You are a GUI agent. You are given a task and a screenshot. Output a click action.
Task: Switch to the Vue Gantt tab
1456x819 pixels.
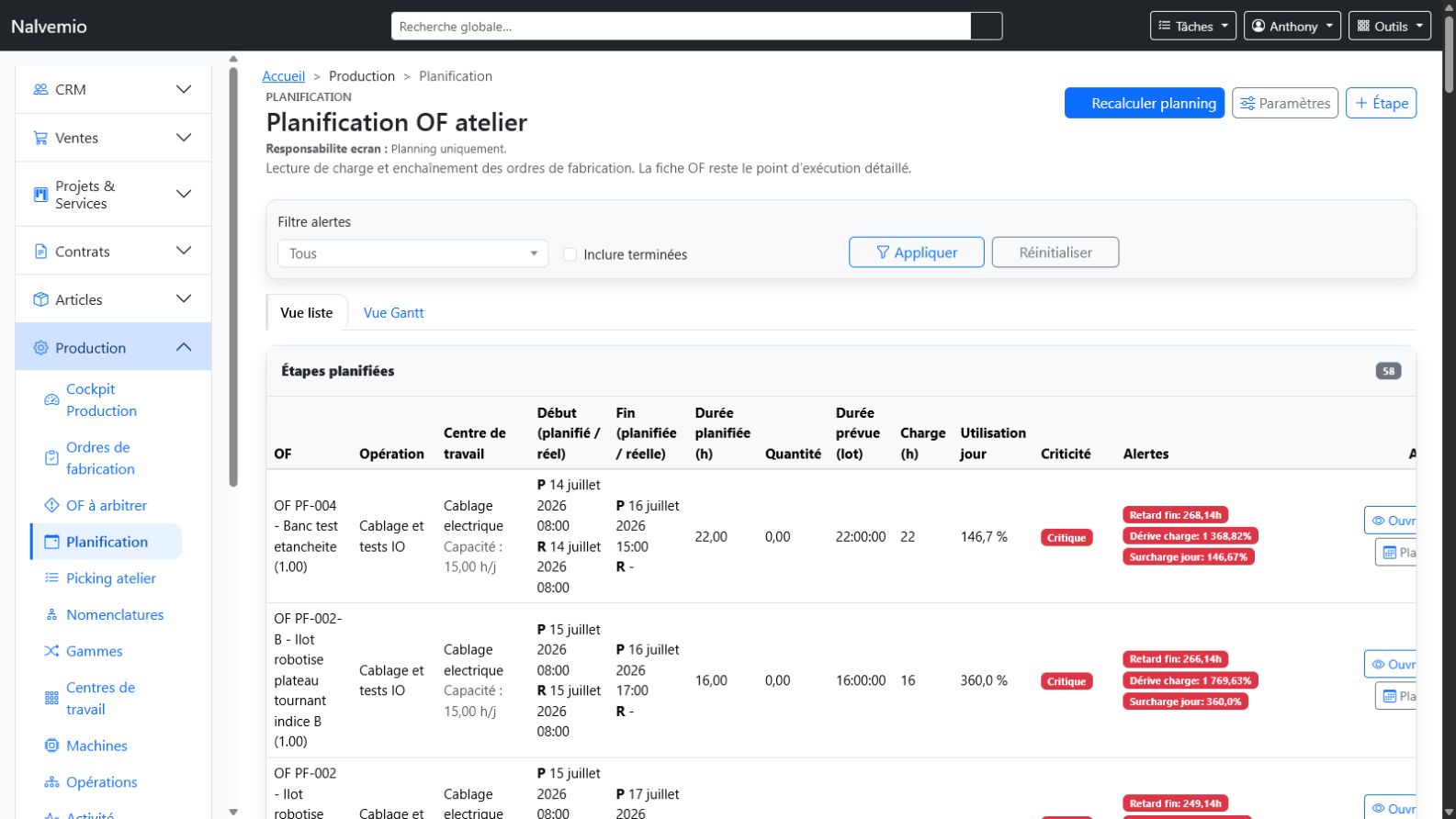coord(394,313)
